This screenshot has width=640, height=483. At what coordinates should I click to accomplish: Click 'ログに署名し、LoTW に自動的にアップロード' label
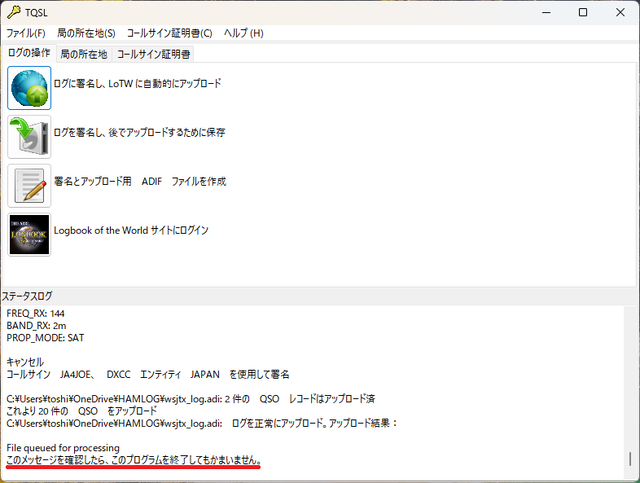click(138, 84)
